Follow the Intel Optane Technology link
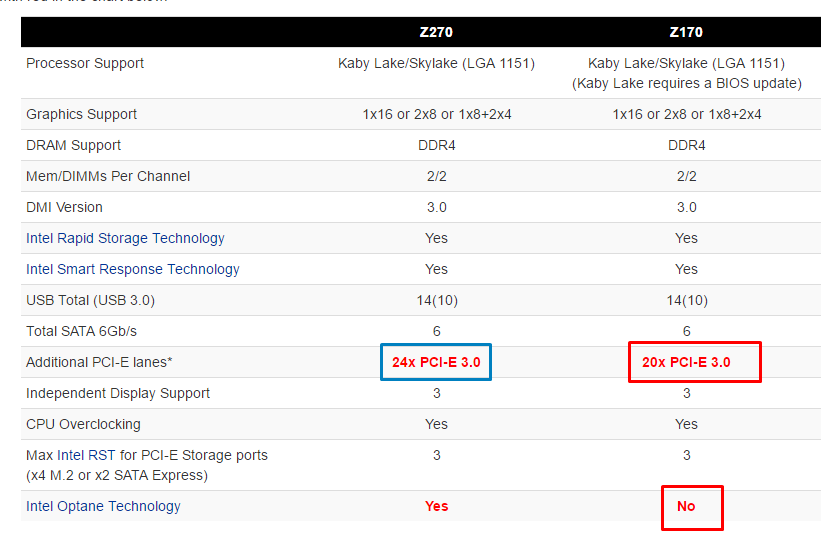 (x=103, y=506)
